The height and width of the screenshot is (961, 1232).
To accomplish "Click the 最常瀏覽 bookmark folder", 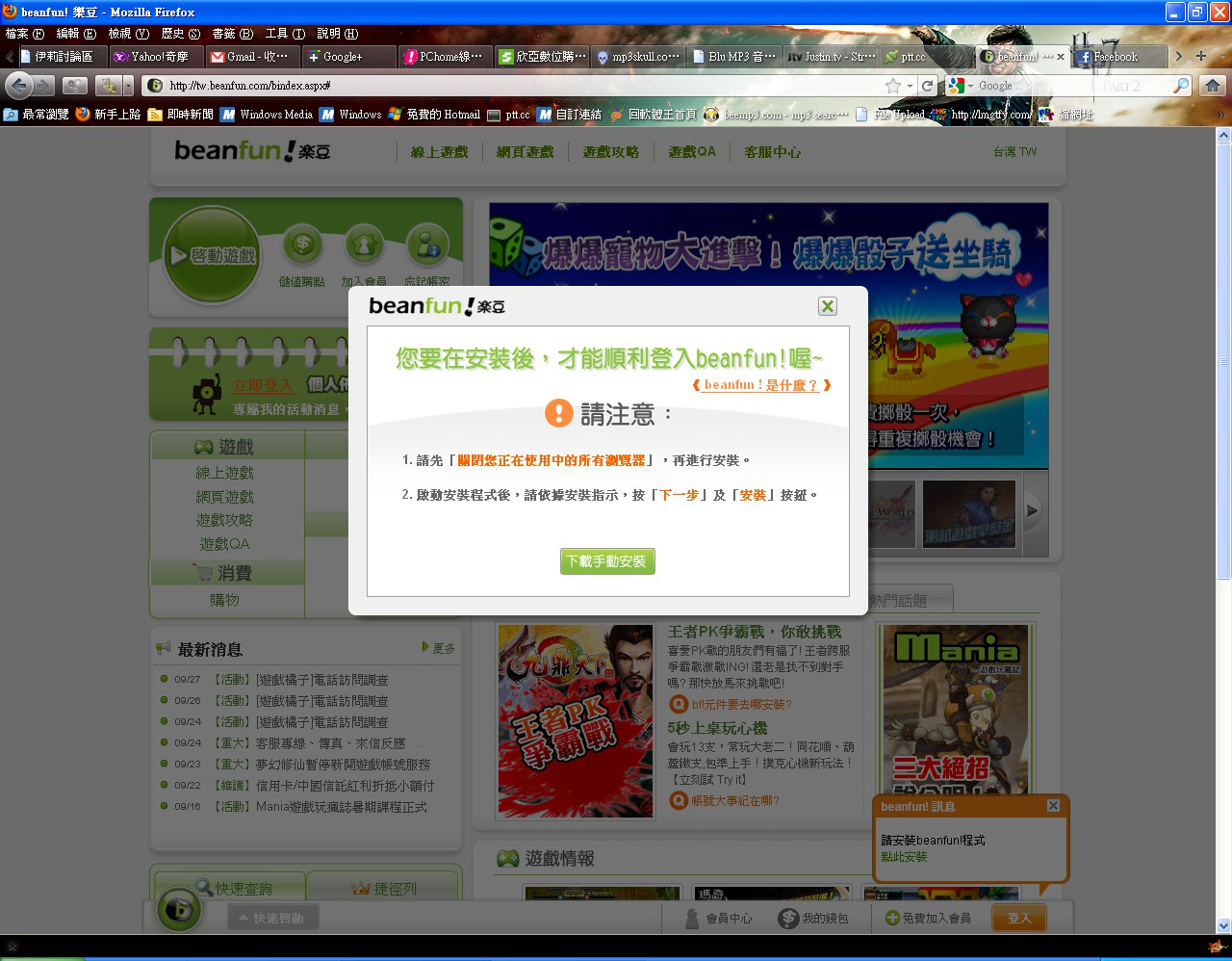I will click(x=37, y=115).
